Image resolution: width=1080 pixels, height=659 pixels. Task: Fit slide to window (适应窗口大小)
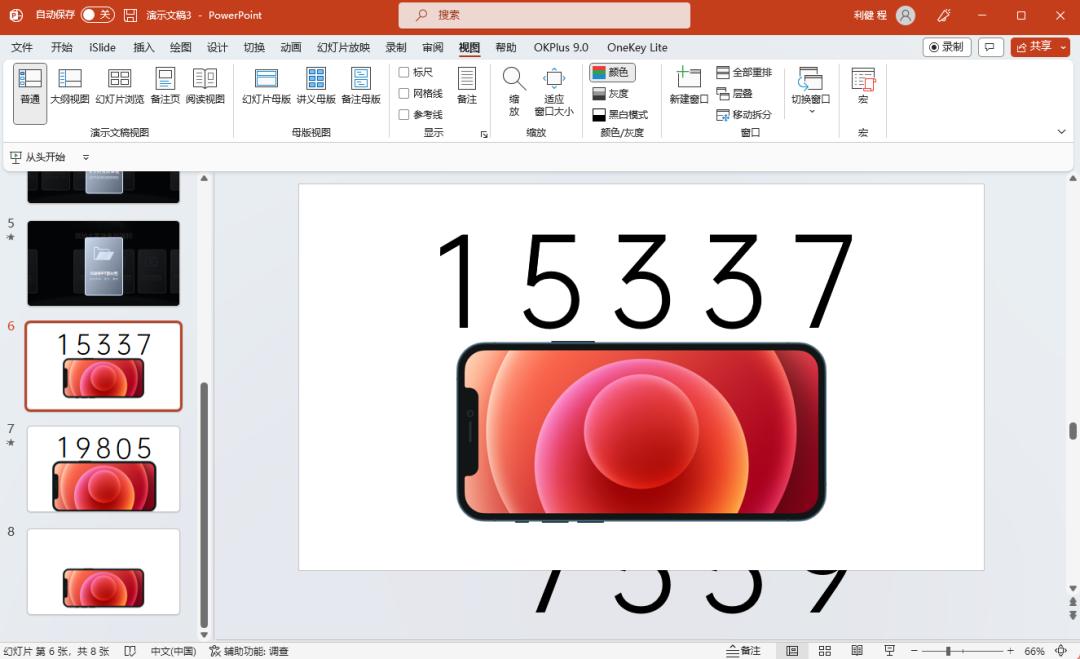pos(554,91)
